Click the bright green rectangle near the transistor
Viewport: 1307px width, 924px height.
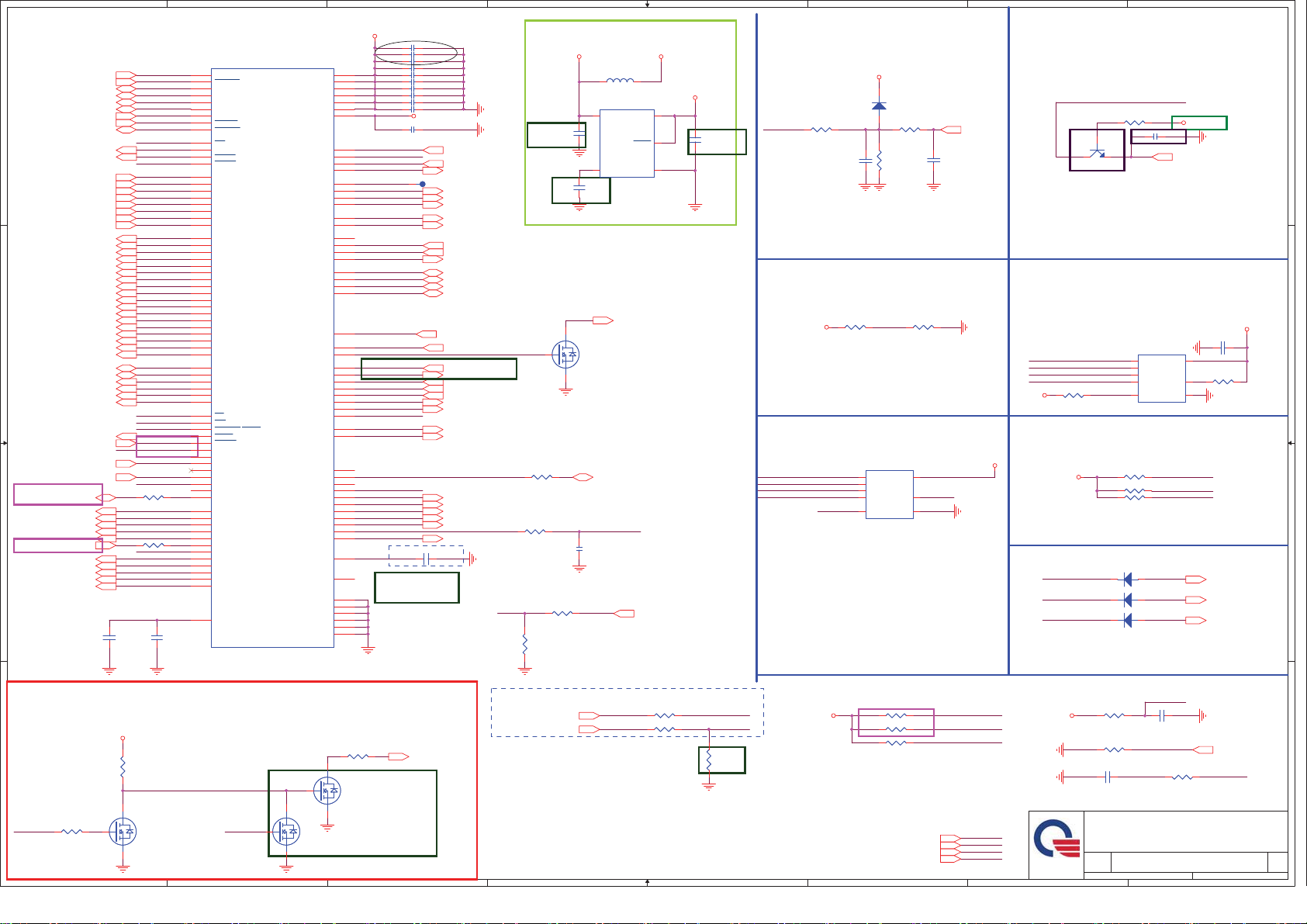pos(1198,123)
